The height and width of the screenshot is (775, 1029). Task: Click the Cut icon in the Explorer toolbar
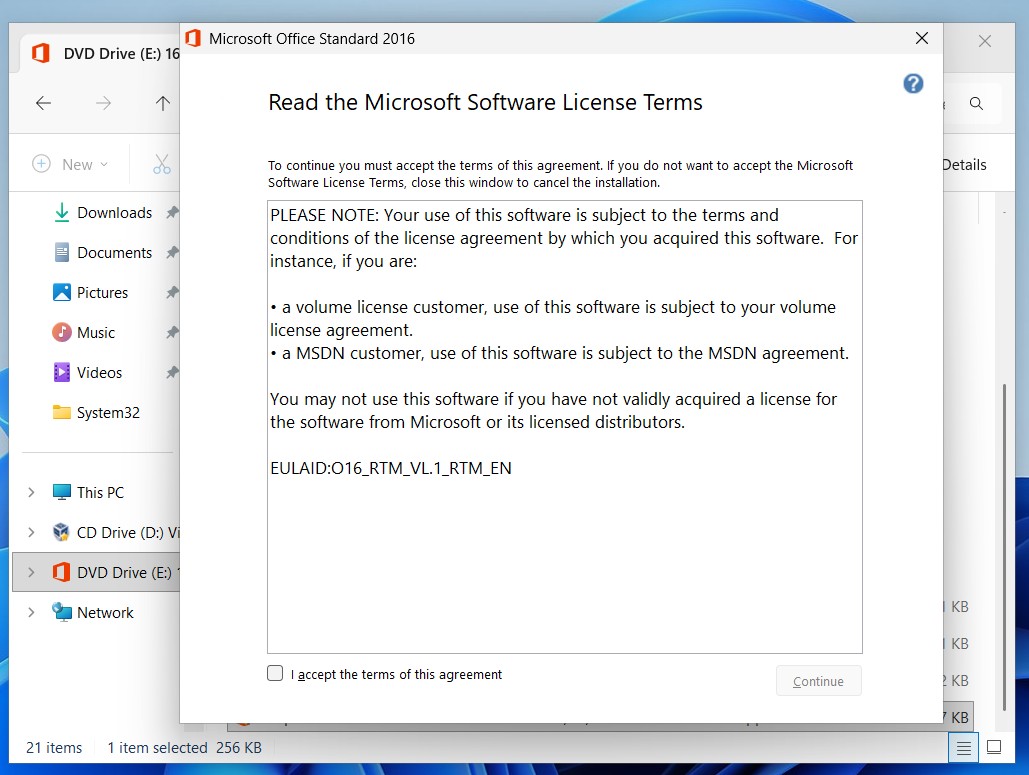point(162,163)
